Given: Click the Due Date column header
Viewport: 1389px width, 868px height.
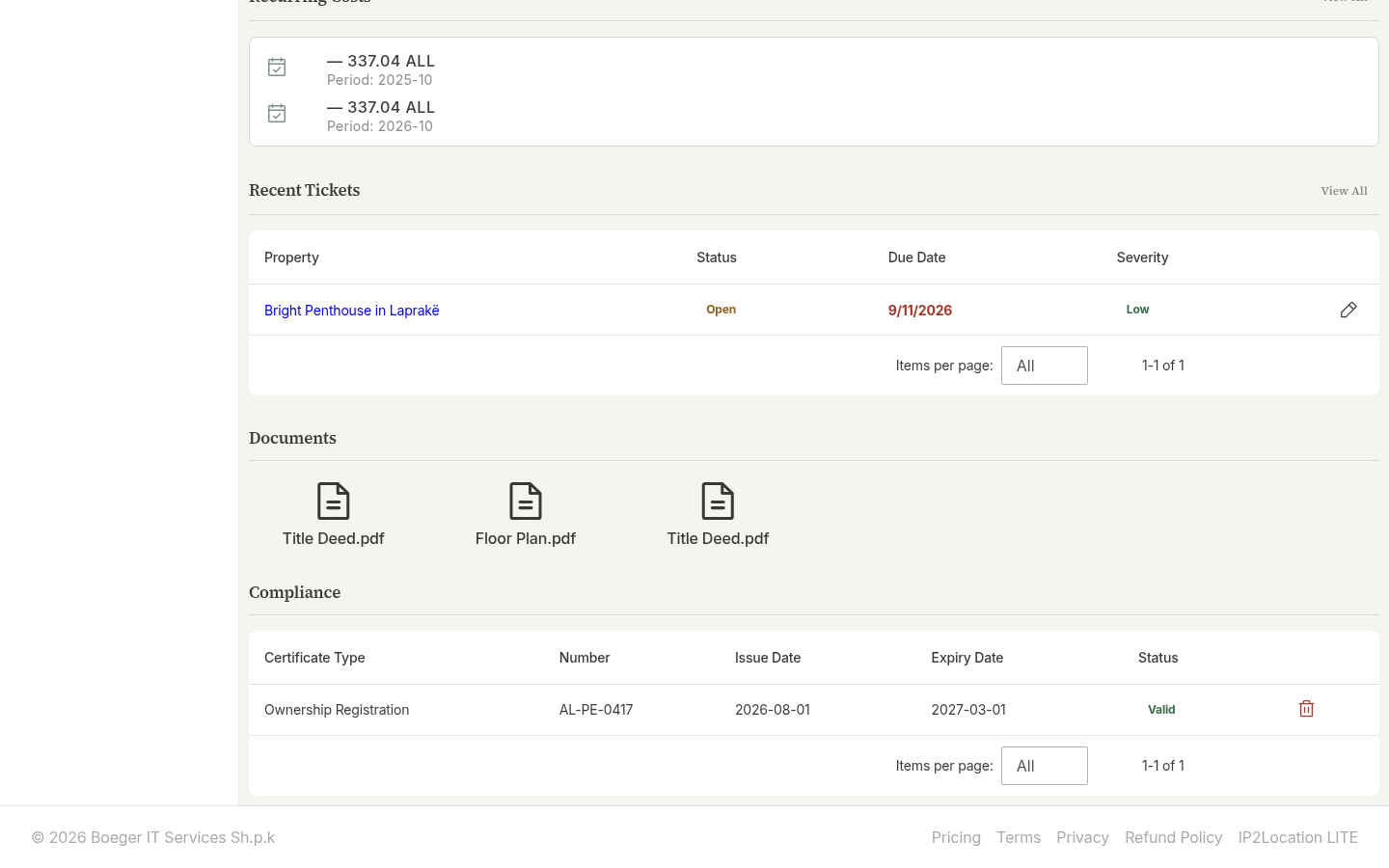Looking at the screenshot, I should [917, 258].
